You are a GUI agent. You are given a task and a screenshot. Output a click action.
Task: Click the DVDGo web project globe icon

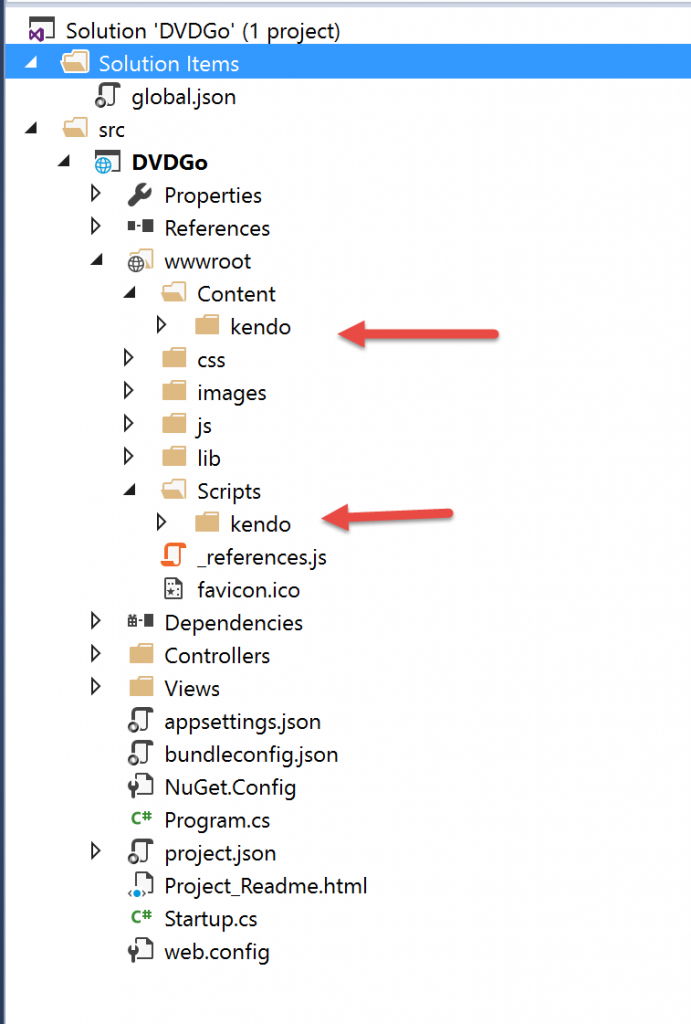point(107,162)
